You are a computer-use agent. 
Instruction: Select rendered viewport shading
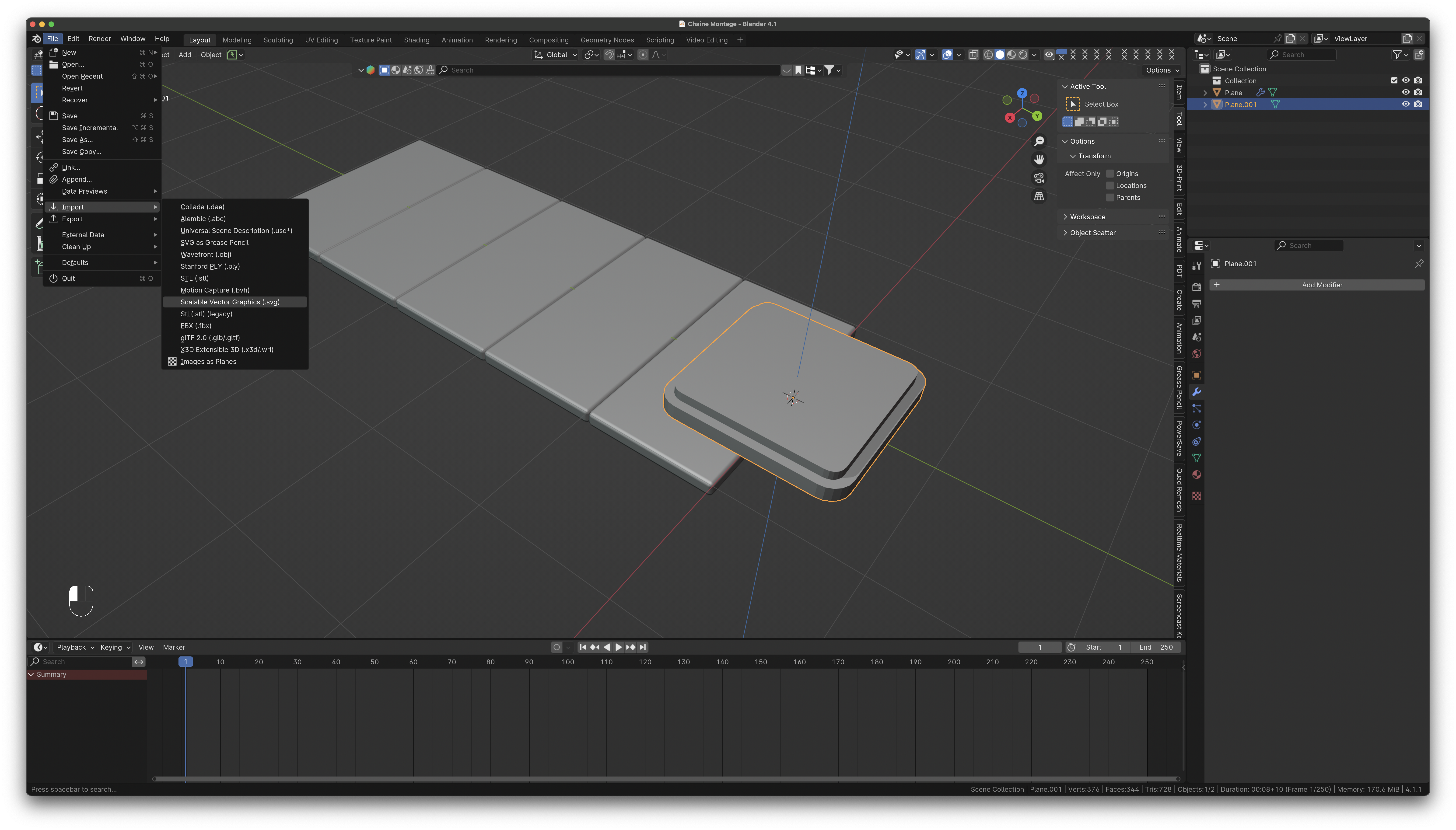coord(1023,55)
